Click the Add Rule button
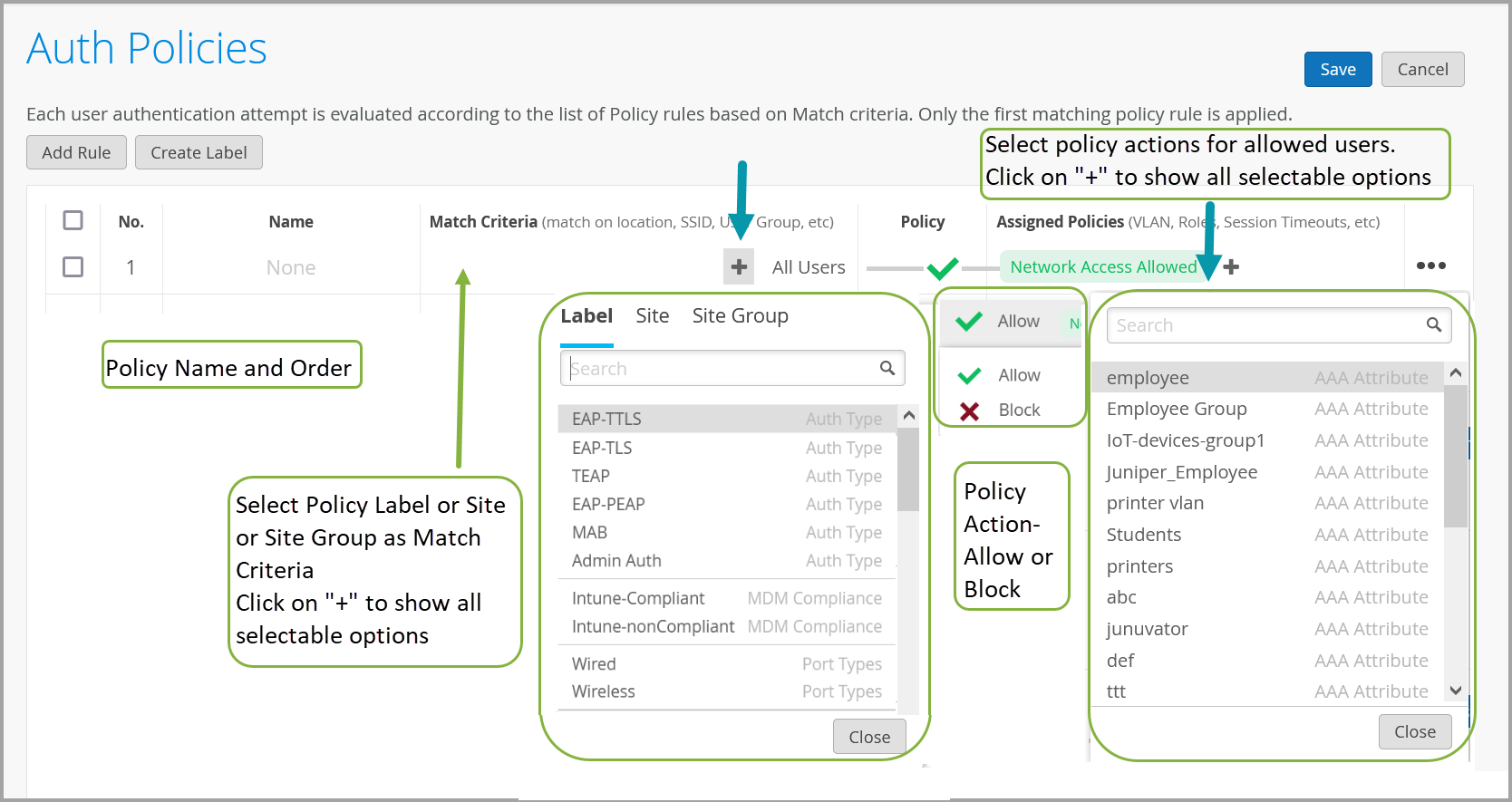 76,152
